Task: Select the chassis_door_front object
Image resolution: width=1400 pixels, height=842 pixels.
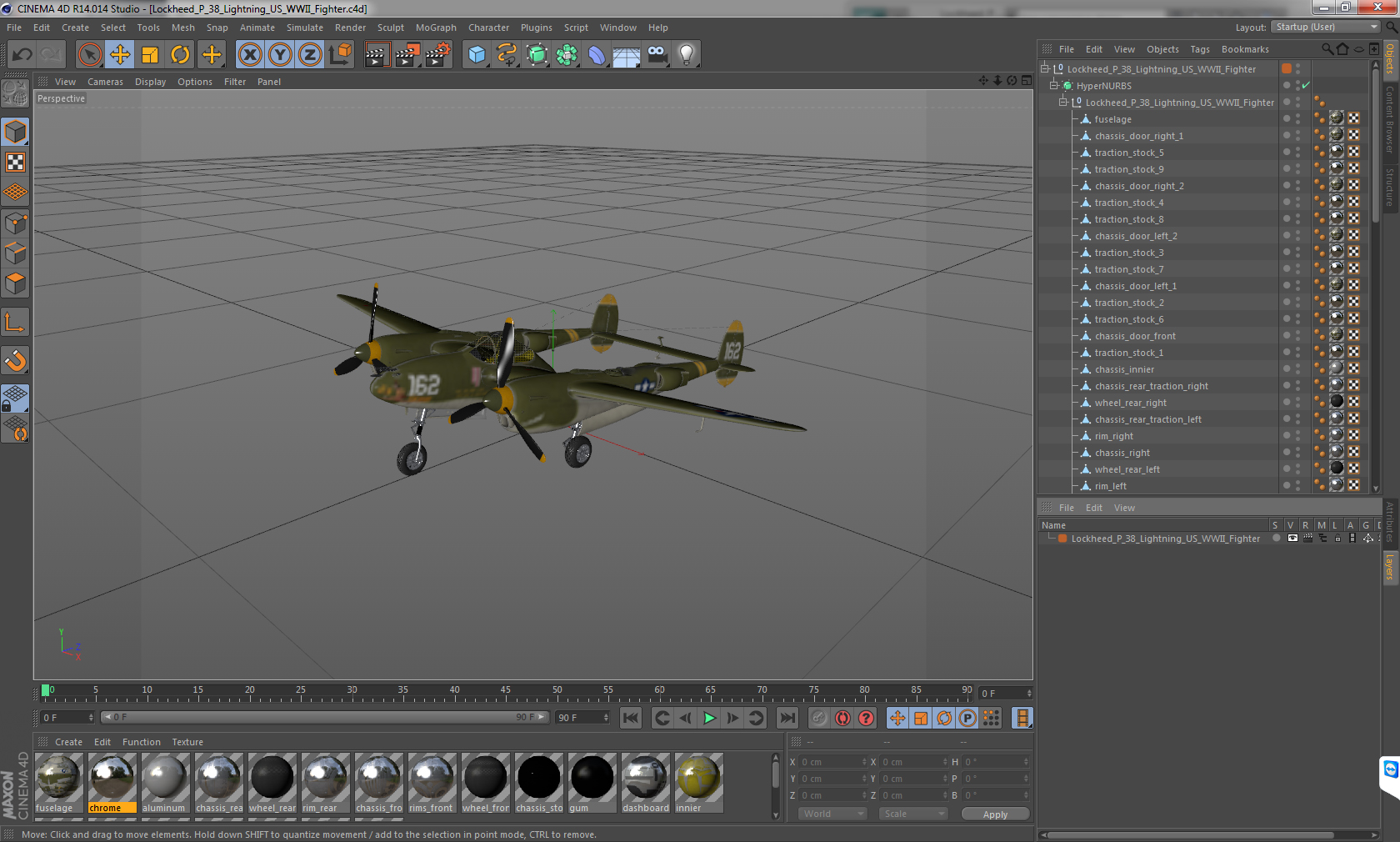Action: click(x=1135, y=336)
